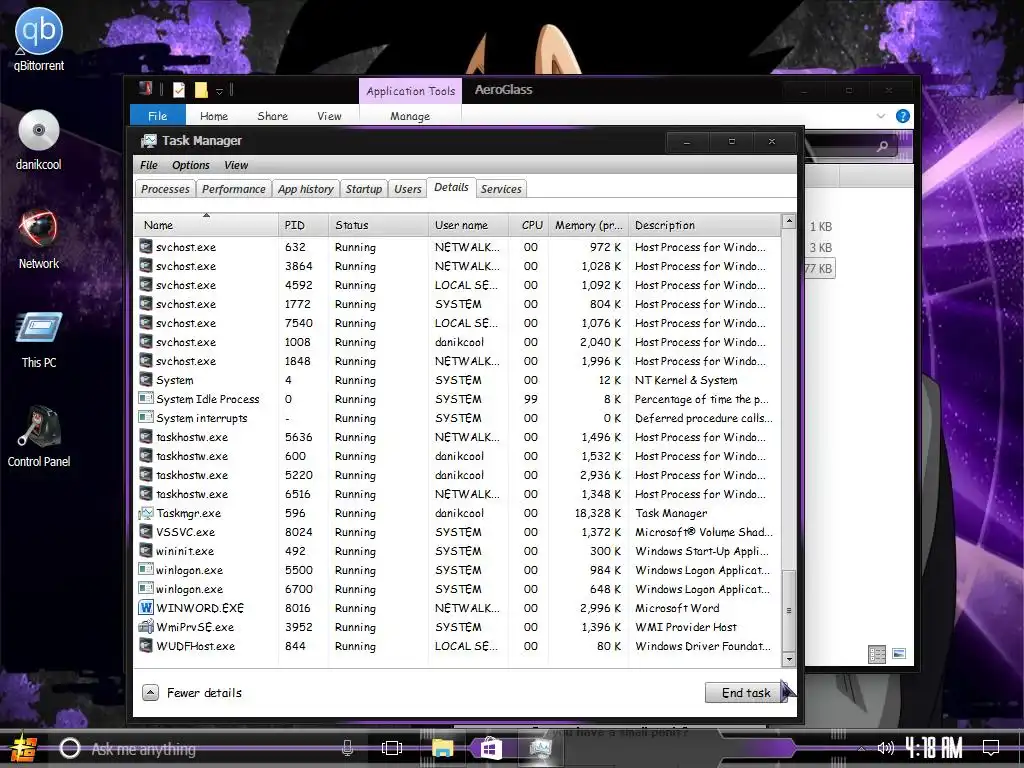
Task: Select the danikcool disc icon on desktop
Action: pos(39,140)
